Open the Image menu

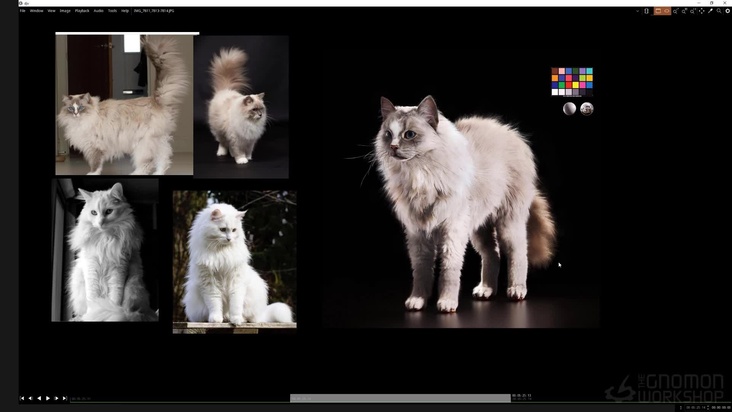[x=65, y=11]
